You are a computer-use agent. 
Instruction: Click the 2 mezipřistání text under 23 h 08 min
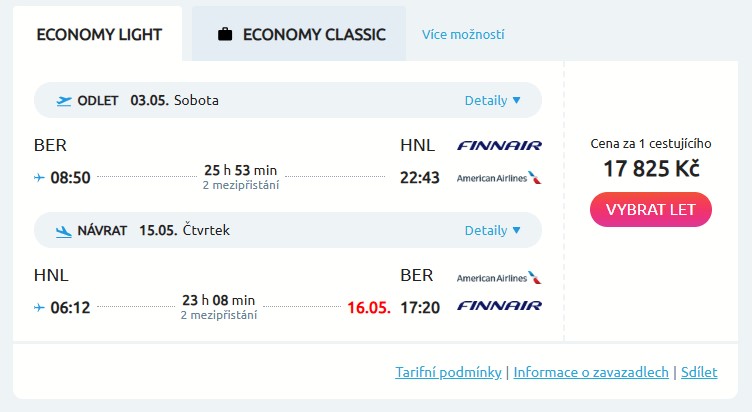[x=218, y=315]
